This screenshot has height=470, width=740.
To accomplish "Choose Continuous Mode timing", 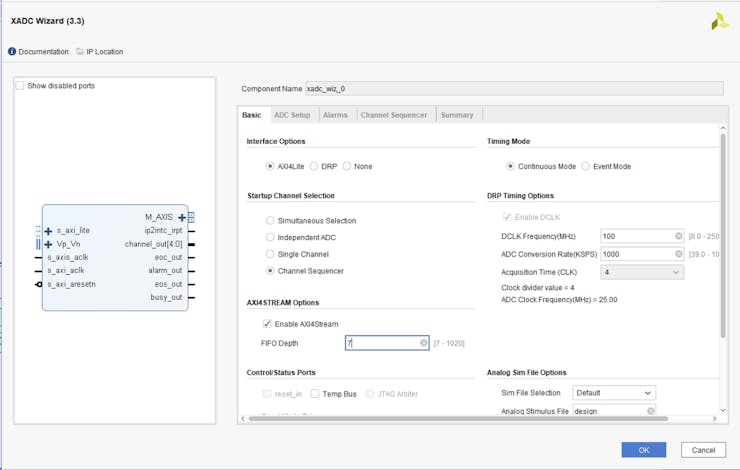I will [510, 166].
